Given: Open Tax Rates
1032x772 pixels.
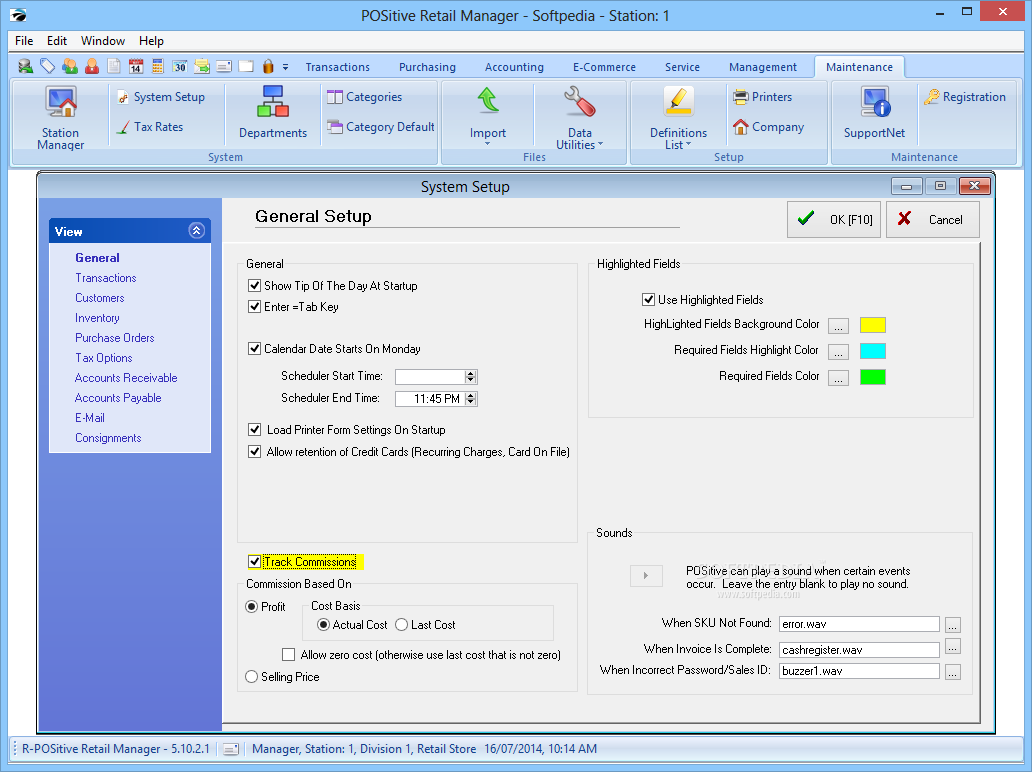Looking at the screenshot, I should point(149,127).
